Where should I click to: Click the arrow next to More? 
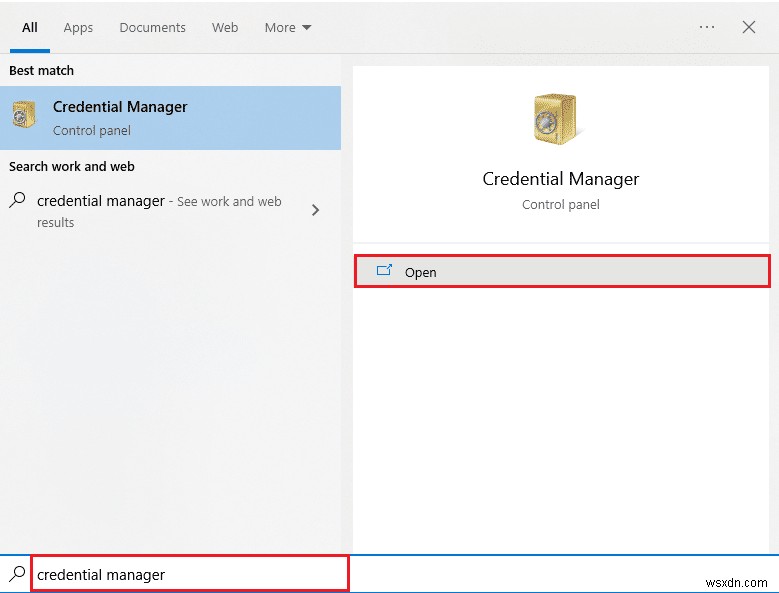tap(306, 28)
